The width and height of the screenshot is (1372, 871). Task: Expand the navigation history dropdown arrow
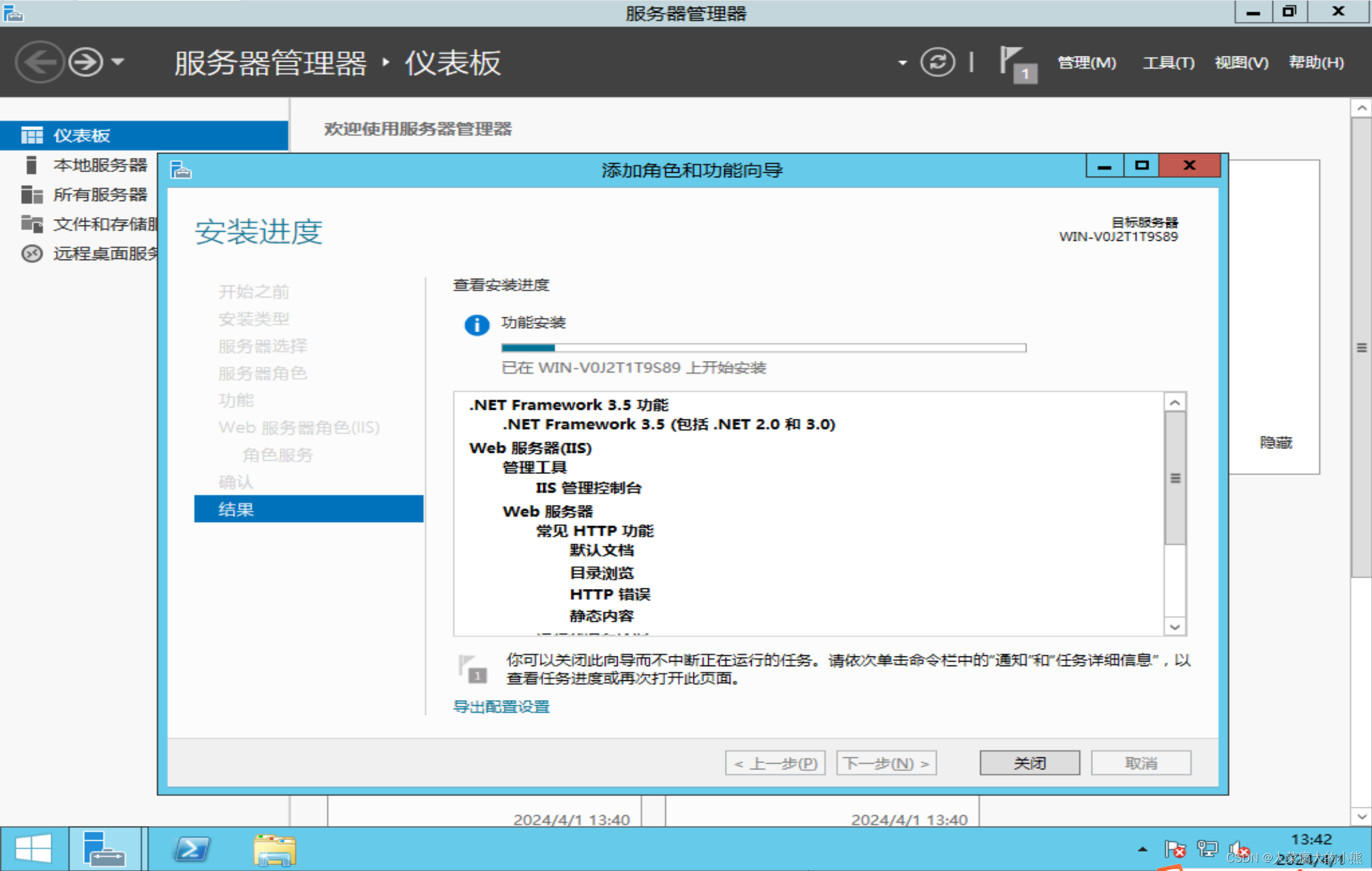tap(118, 62)
